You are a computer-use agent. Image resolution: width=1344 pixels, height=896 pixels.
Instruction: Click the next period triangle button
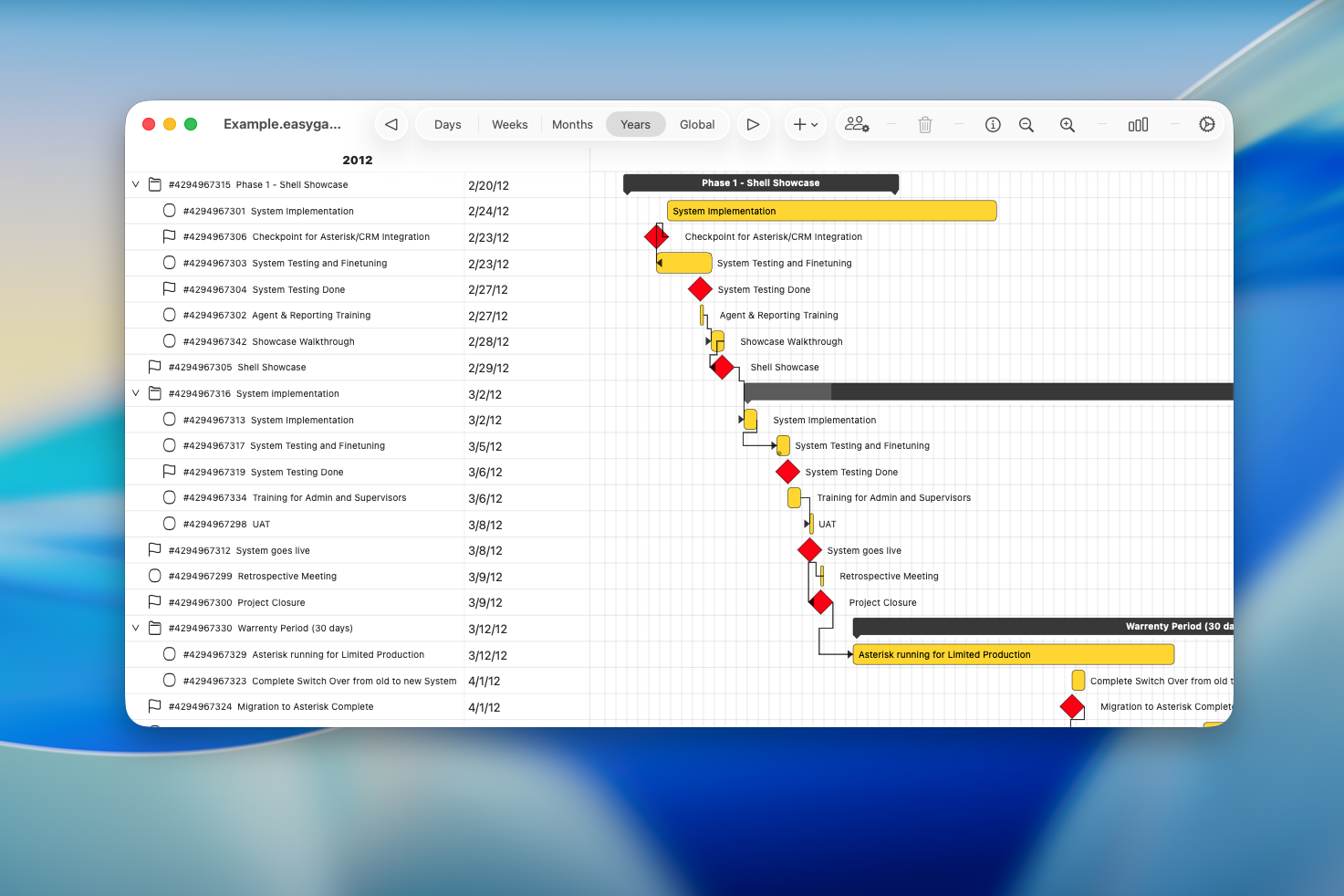(x=753, y=124)
